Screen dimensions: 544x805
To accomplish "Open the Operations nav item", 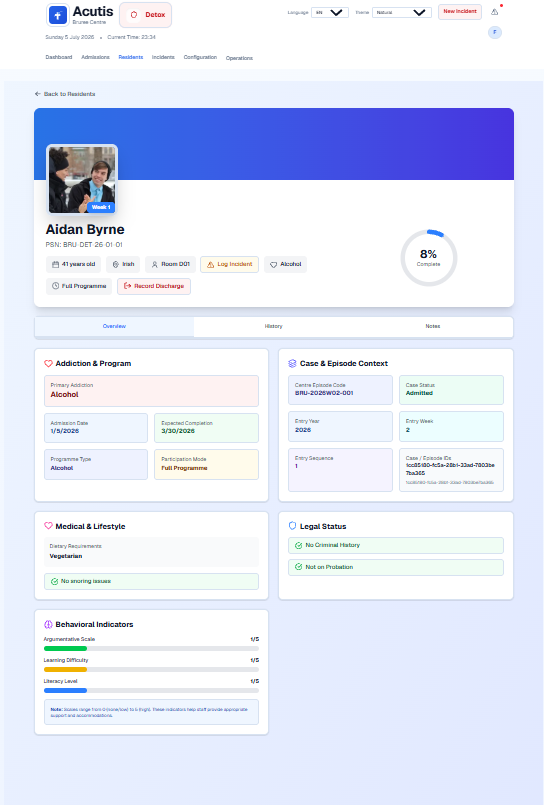I will (239, 58).
